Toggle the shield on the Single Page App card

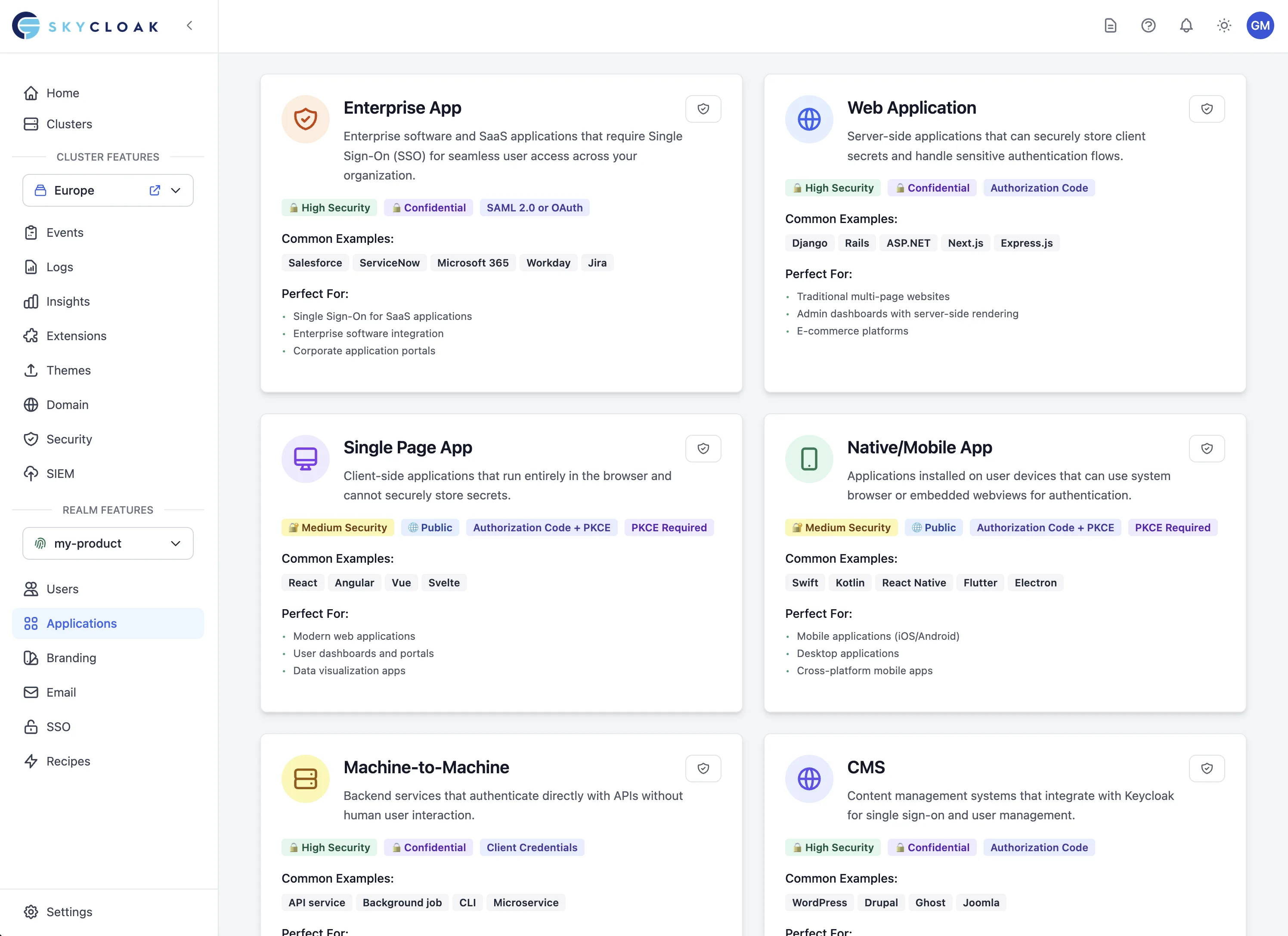[x=703, y=448]
